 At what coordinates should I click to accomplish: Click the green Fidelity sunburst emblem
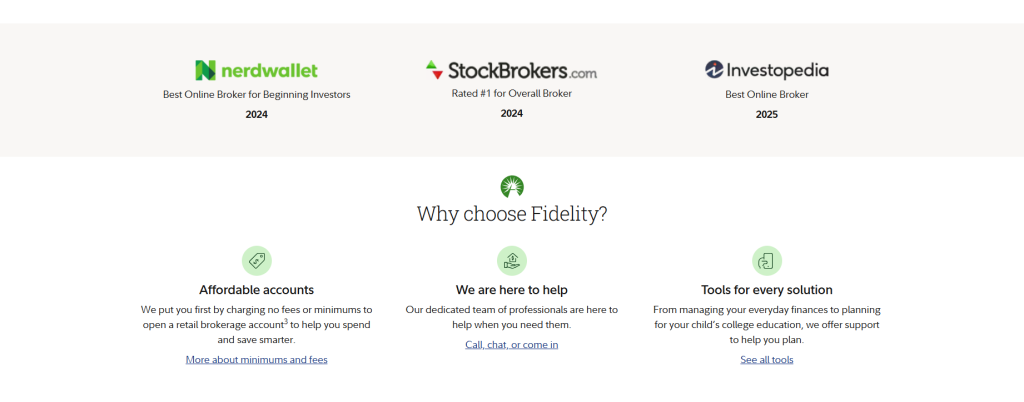[x=512, y=186]
